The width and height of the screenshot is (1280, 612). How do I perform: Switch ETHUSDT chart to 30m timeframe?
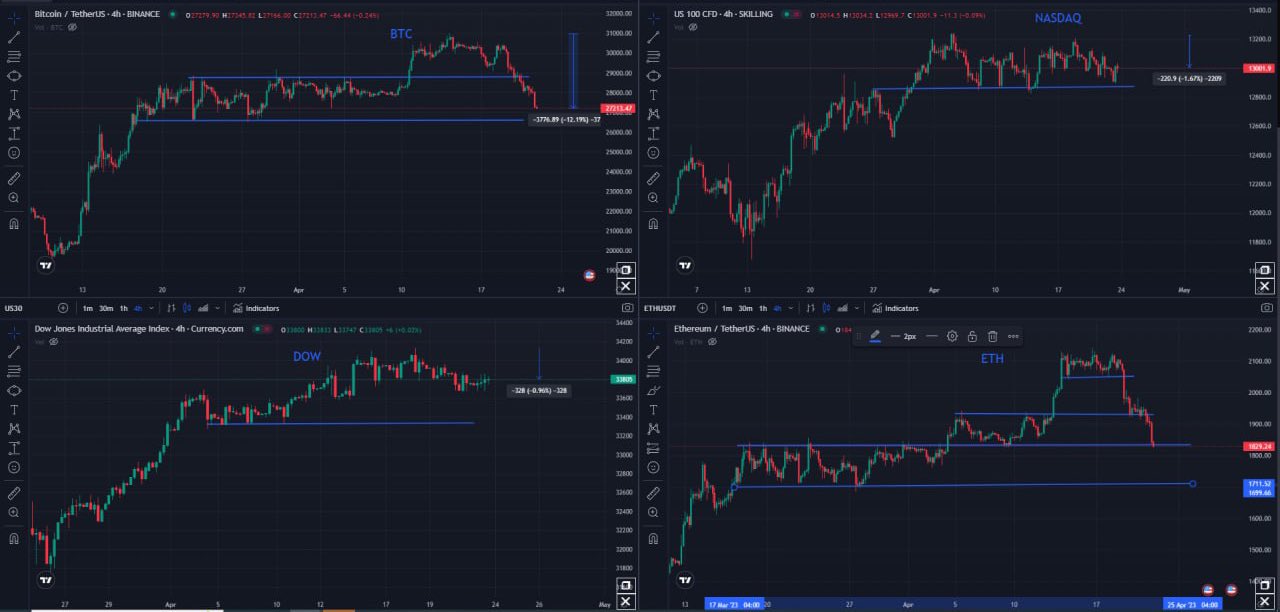(x=745, y=308)
